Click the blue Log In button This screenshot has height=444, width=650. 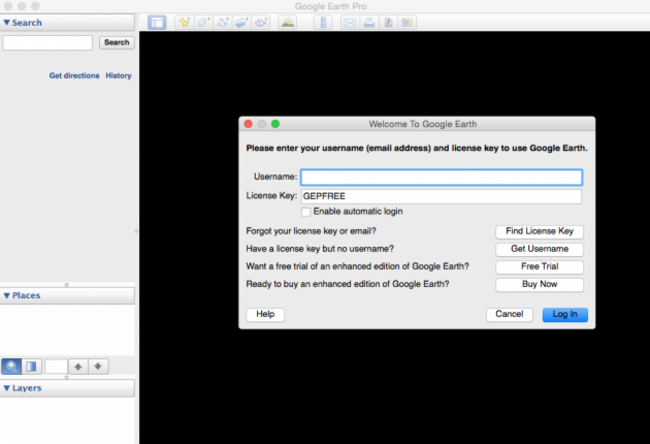565,314
